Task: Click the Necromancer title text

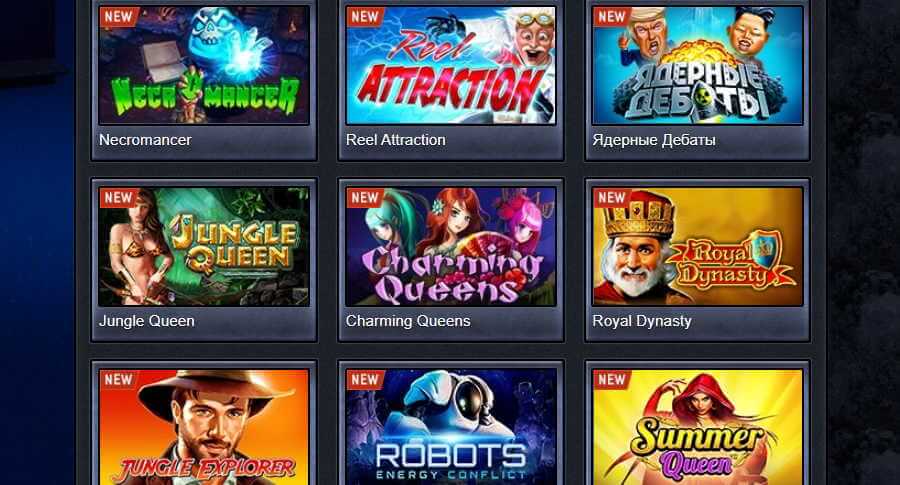Action: [145, 140]
